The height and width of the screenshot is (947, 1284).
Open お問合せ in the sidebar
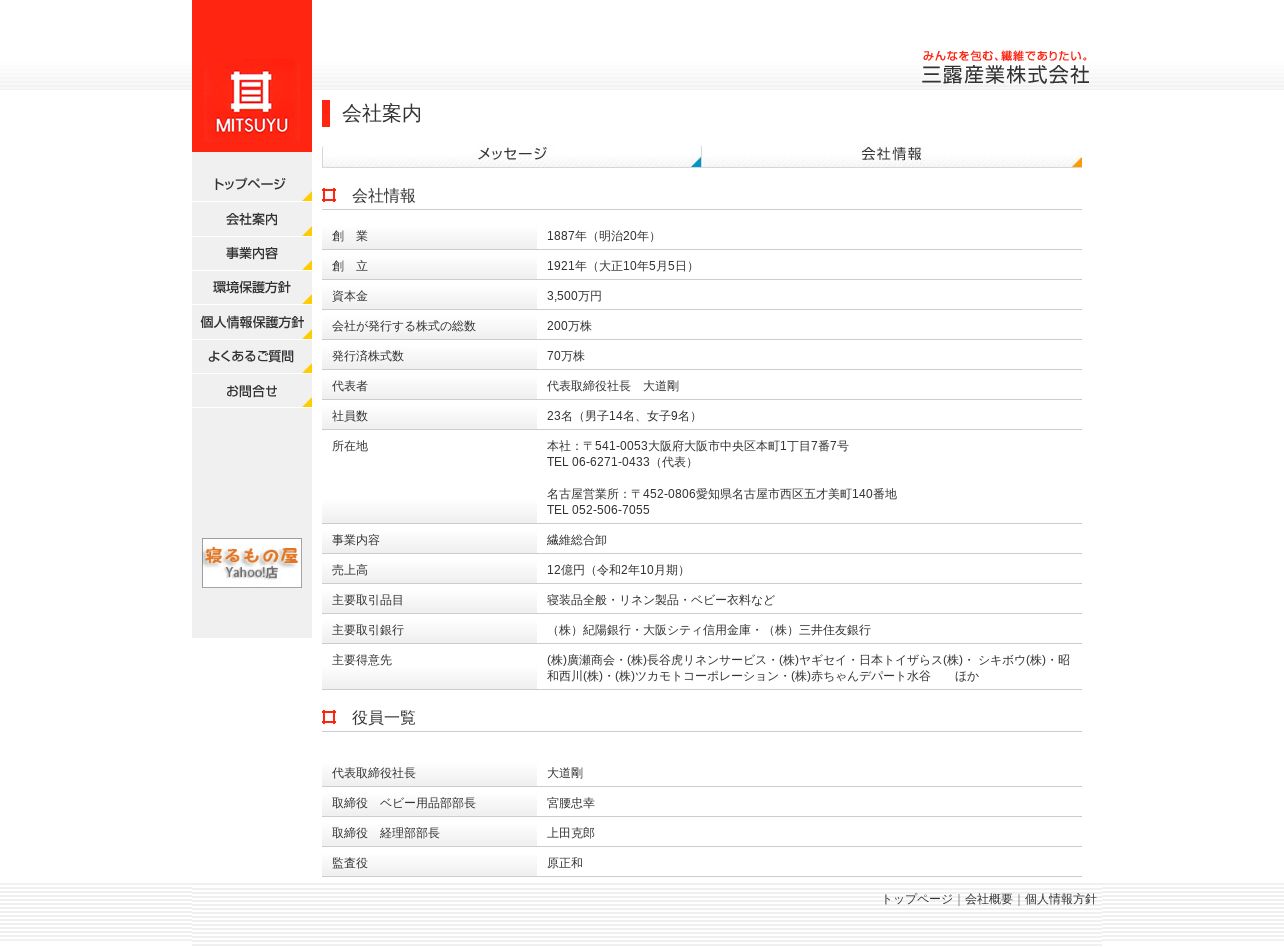(x=252, y=391)
